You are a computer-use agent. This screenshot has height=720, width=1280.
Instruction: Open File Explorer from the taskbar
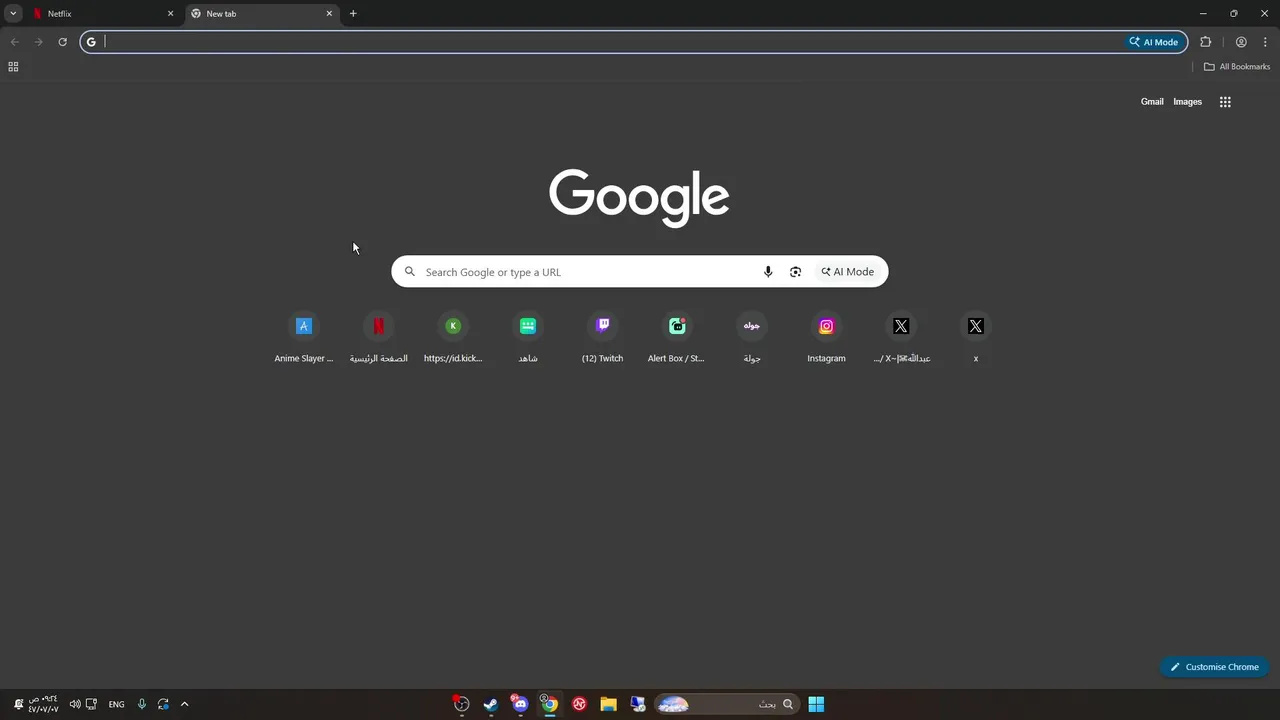coord(608,704)
